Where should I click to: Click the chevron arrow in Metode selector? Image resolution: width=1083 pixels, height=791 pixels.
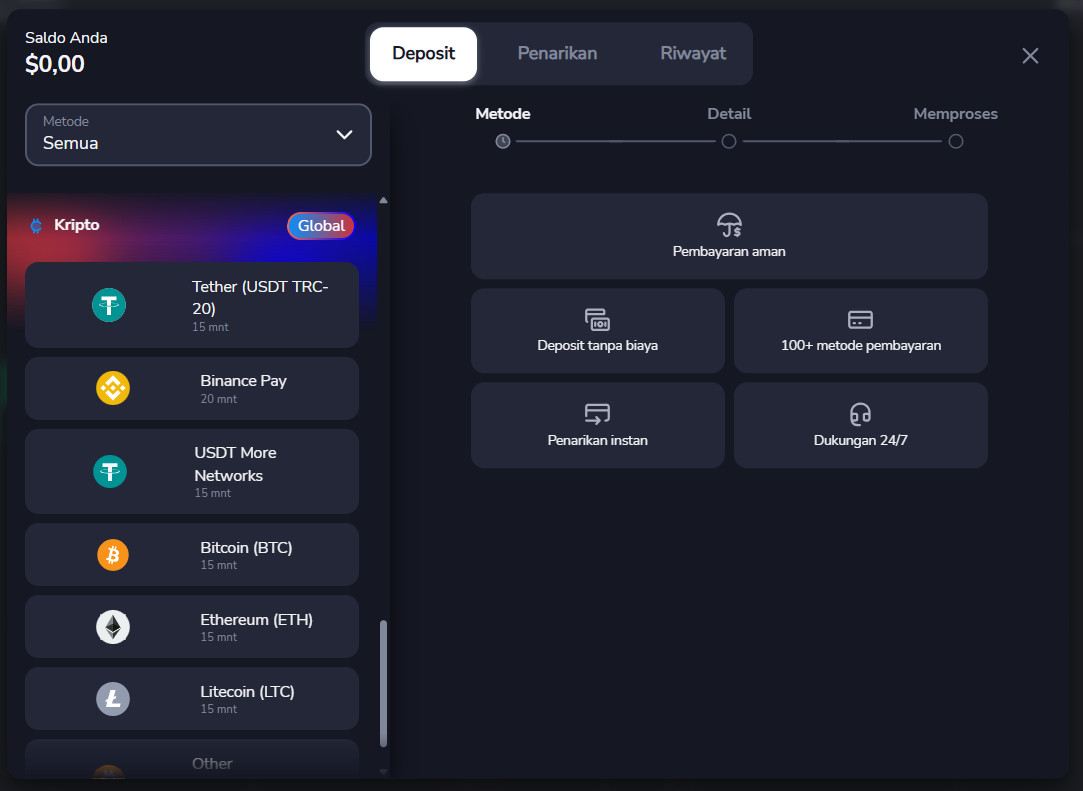coord(344,134)
